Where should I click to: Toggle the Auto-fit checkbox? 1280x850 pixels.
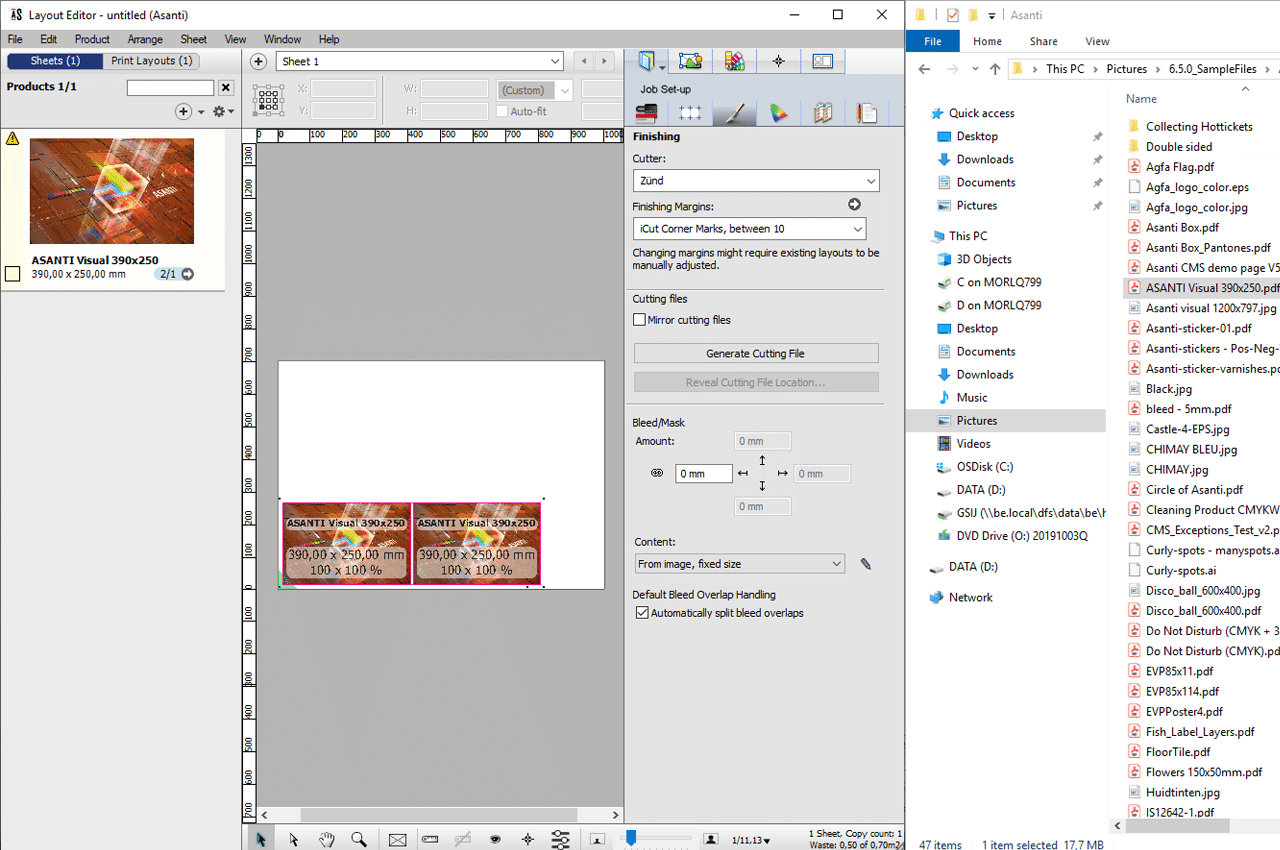[503, 111]
